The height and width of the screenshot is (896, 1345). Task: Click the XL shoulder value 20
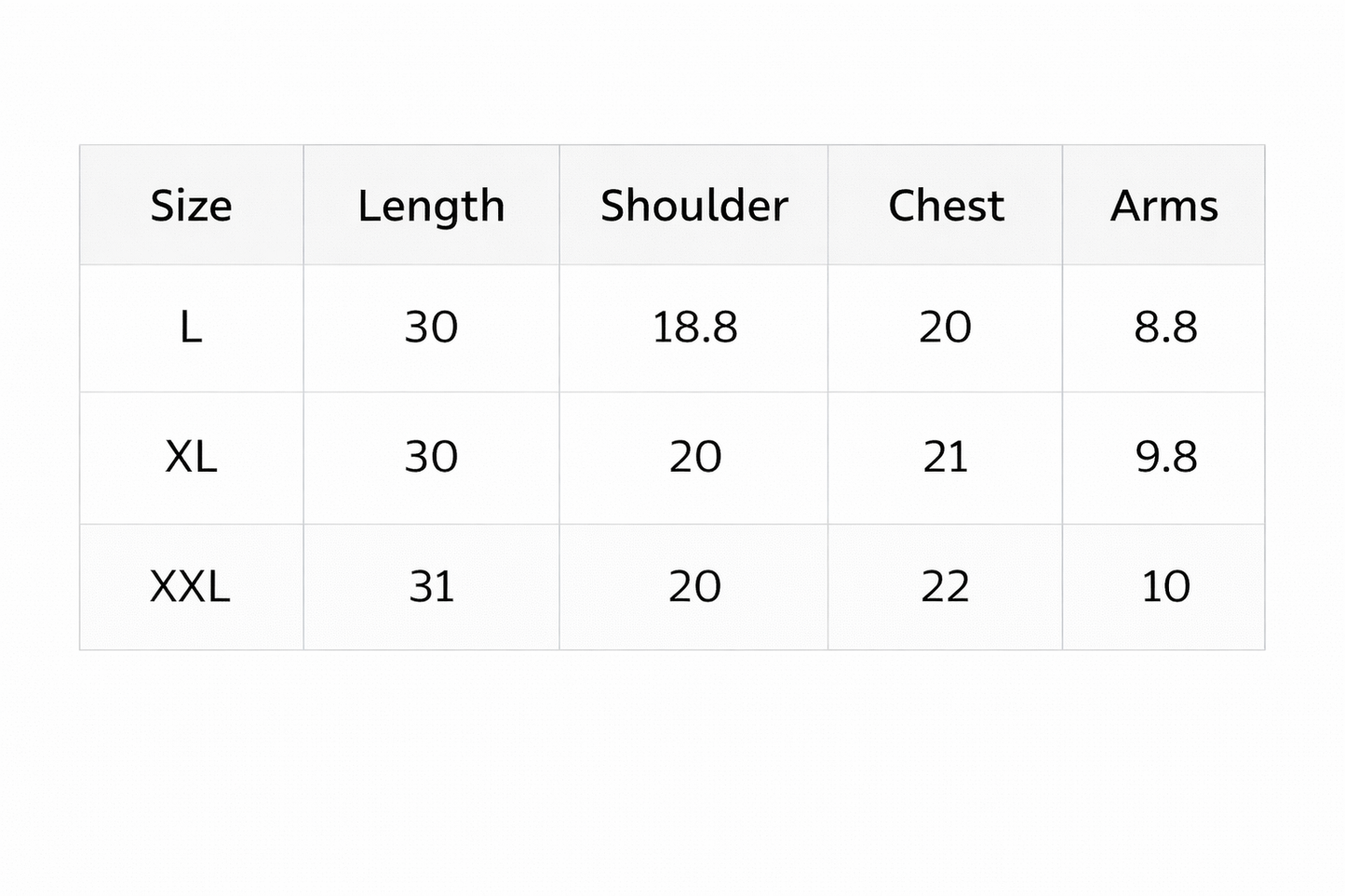tap(694, 457)
